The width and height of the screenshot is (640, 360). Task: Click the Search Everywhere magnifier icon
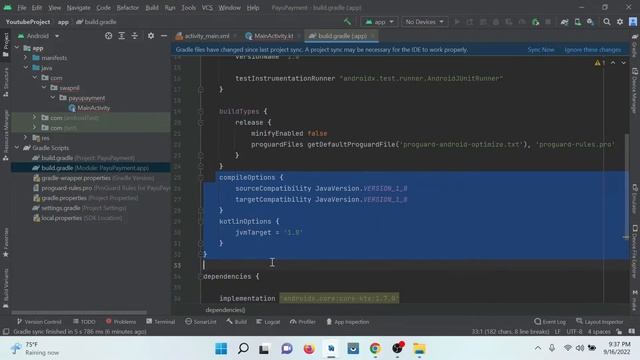click(x=607, y=22)
